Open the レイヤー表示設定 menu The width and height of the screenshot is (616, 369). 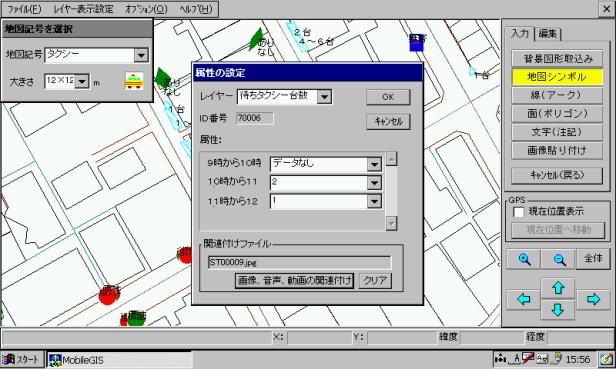(83, 9)
